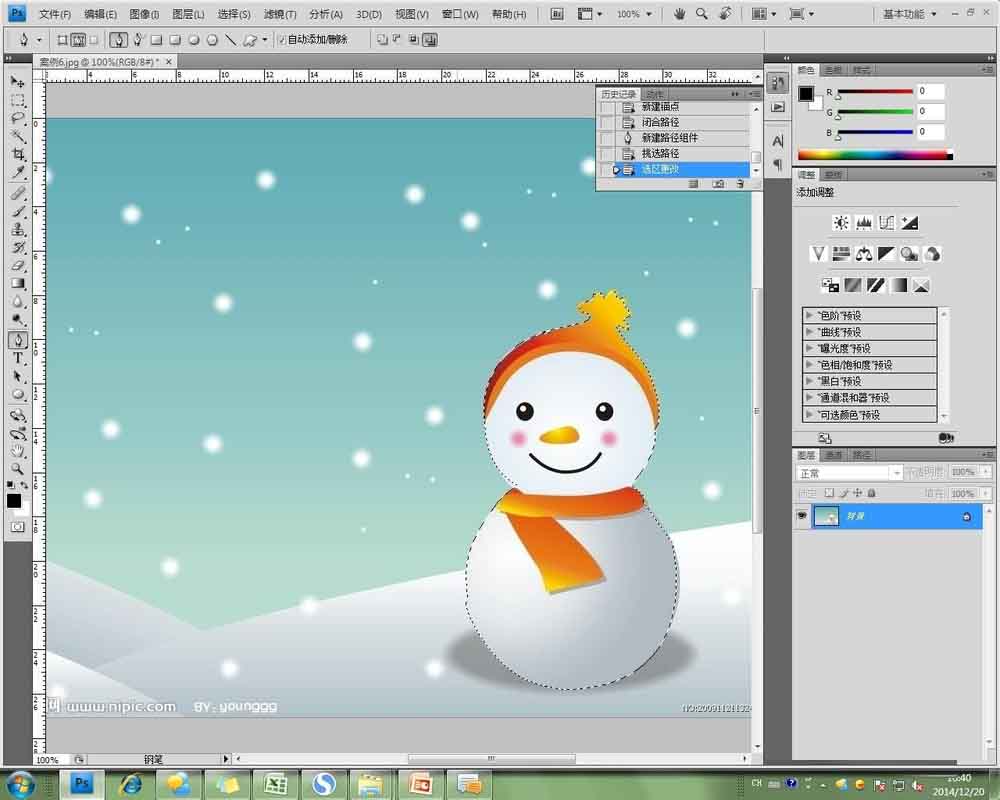Switch to the 历史记录 tab
Screen dimensions: 1000x800
tap(618, 94)
